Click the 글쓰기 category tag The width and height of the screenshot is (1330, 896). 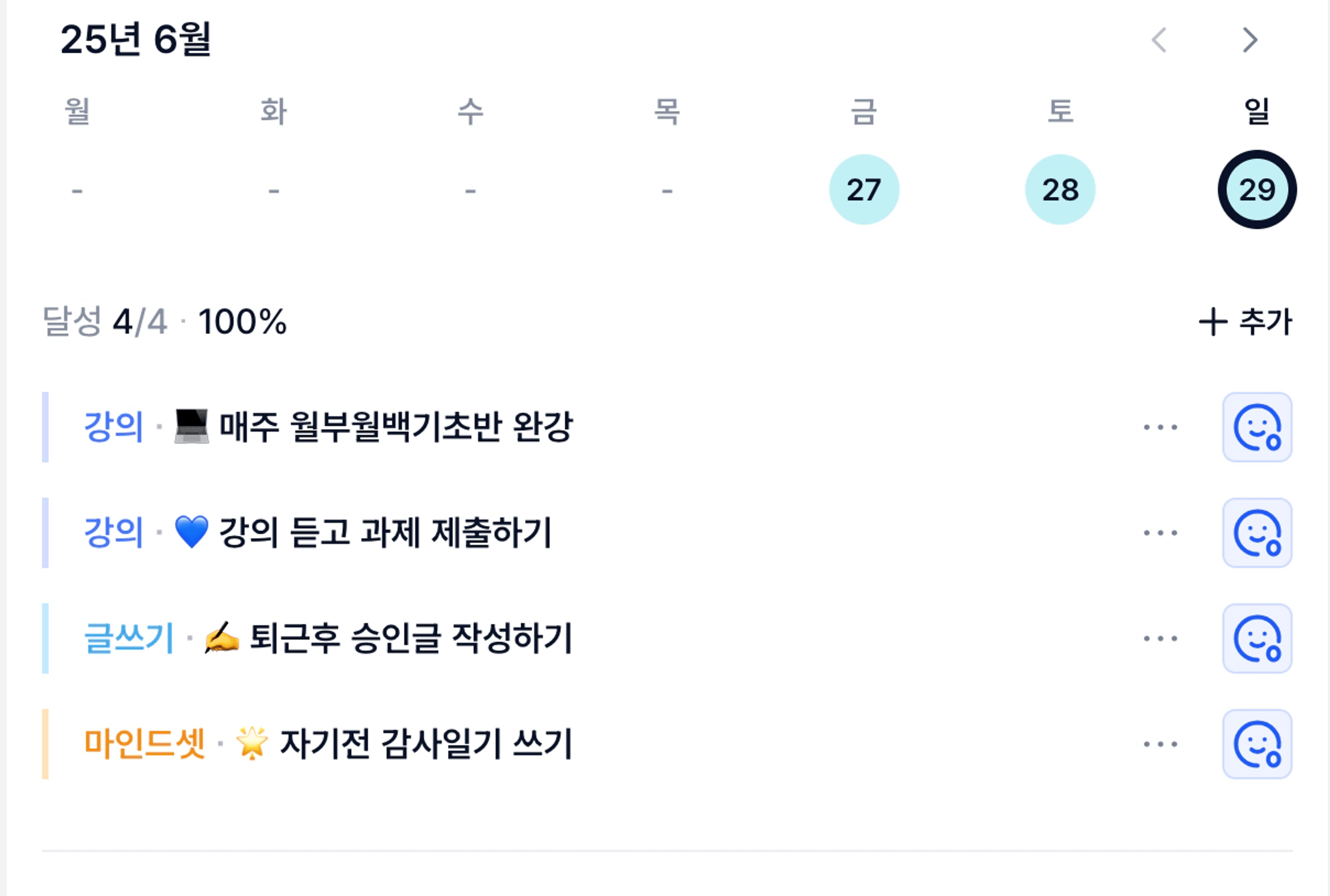pyautogui.click(x=128, y=638)
